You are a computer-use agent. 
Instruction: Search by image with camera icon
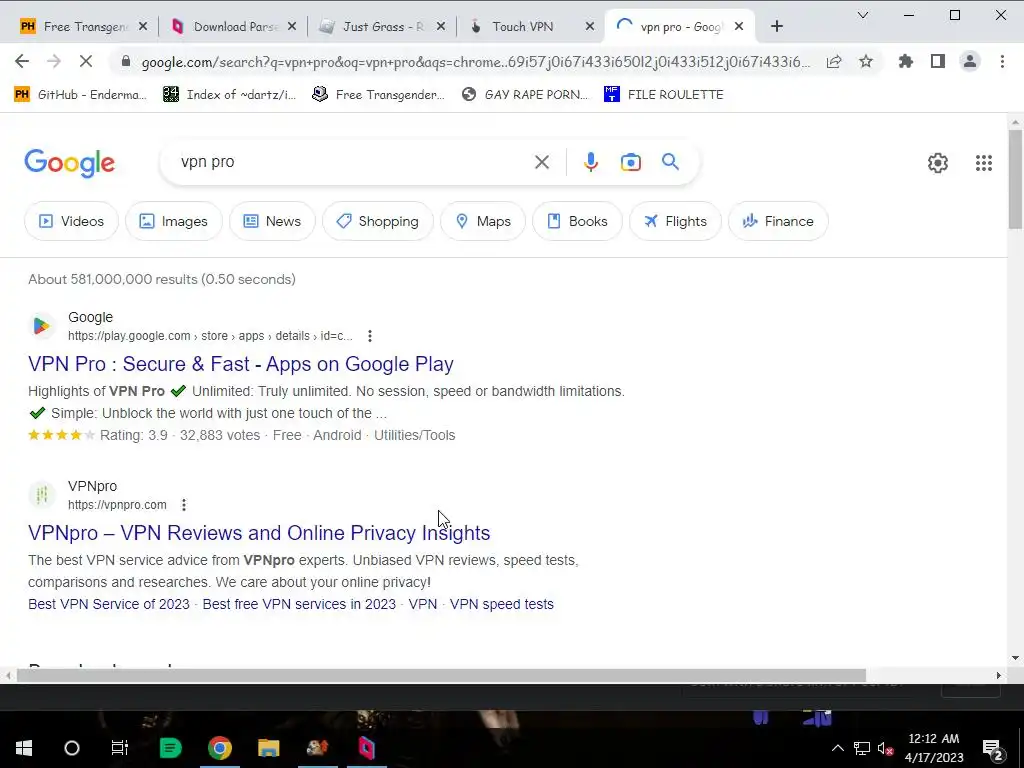click(x=631, y=162)
